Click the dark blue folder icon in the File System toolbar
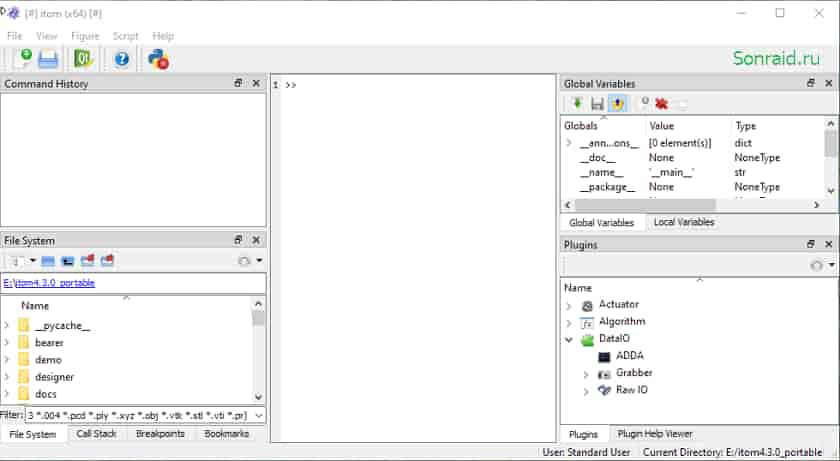This screenshot has height=461, width=840. (x=68, y=261)
